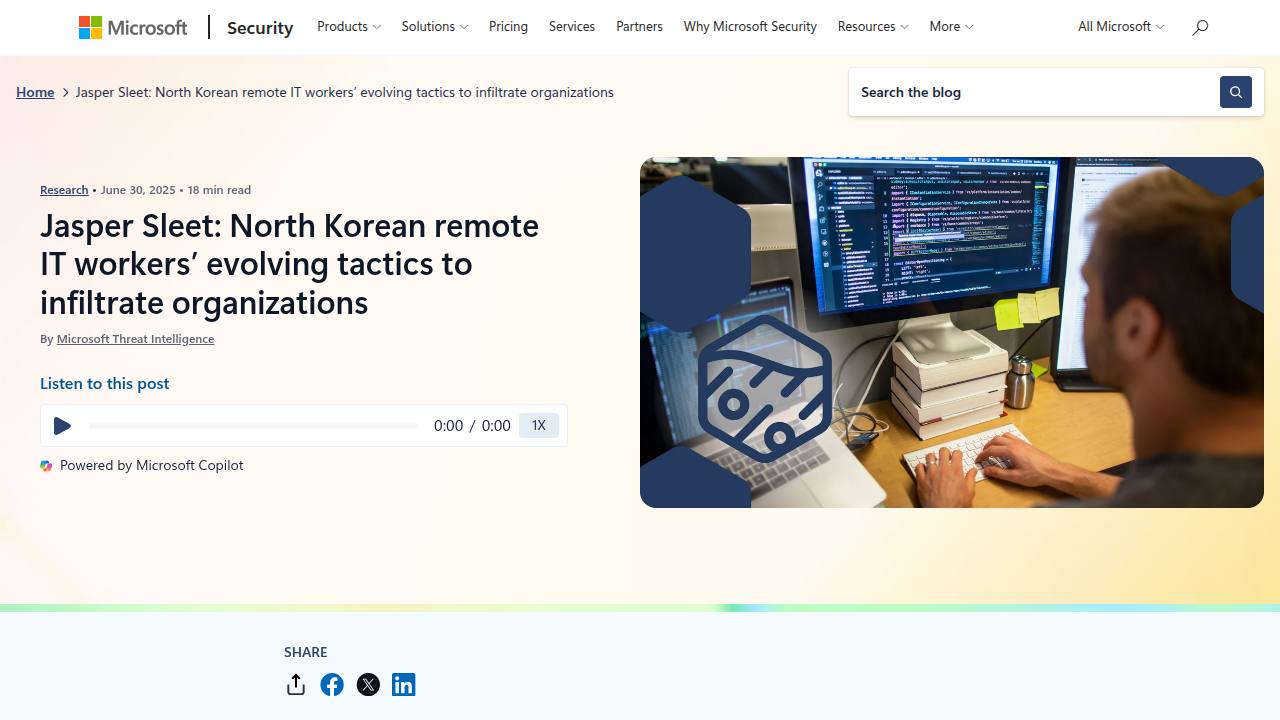Open the Services menu item
The width and height of the screenshot is (1280, 720).
(x=572, y=27)
